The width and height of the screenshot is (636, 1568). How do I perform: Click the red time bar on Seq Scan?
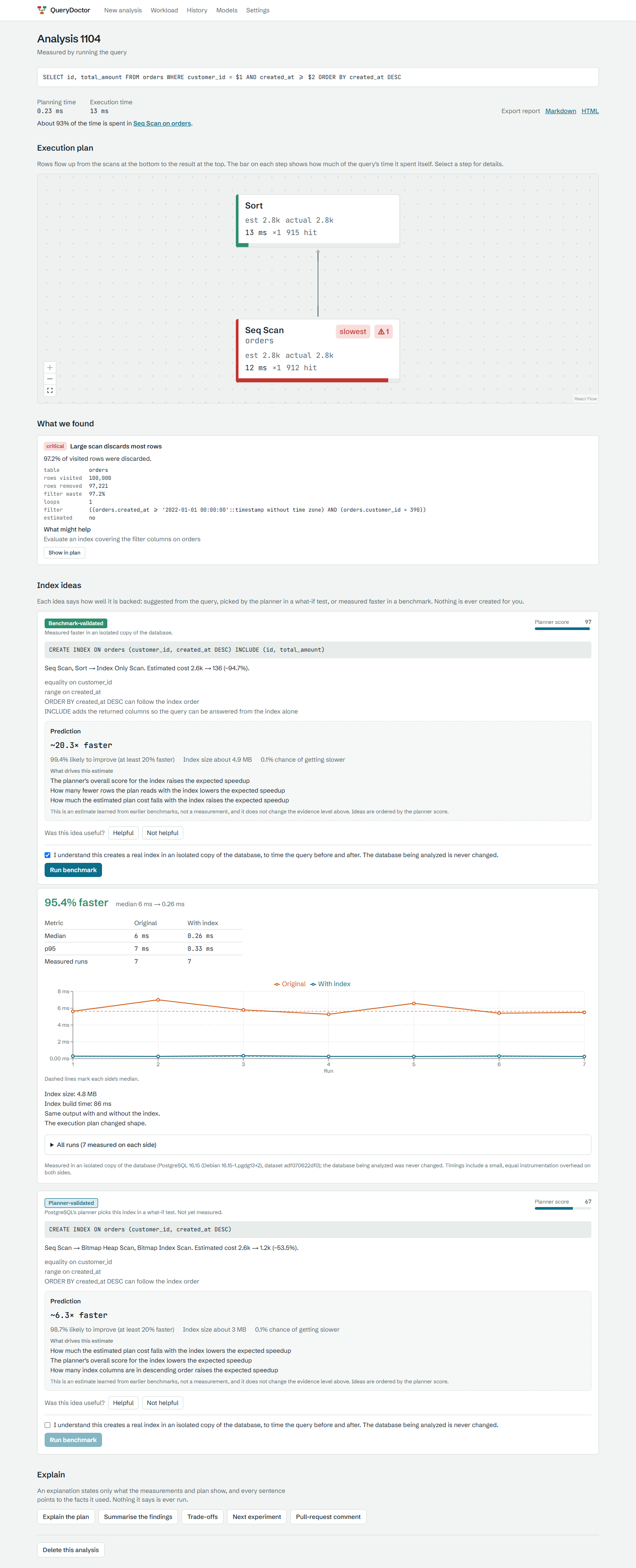tap(313, 380)
